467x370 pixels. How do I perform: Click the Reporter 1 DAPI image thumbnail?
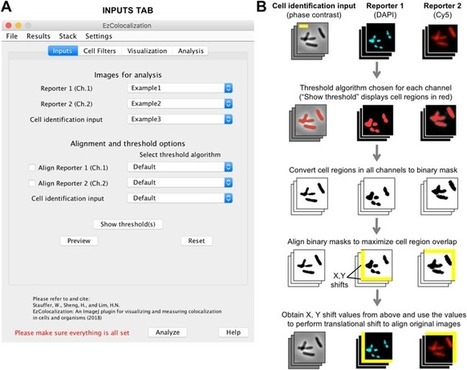377,41
